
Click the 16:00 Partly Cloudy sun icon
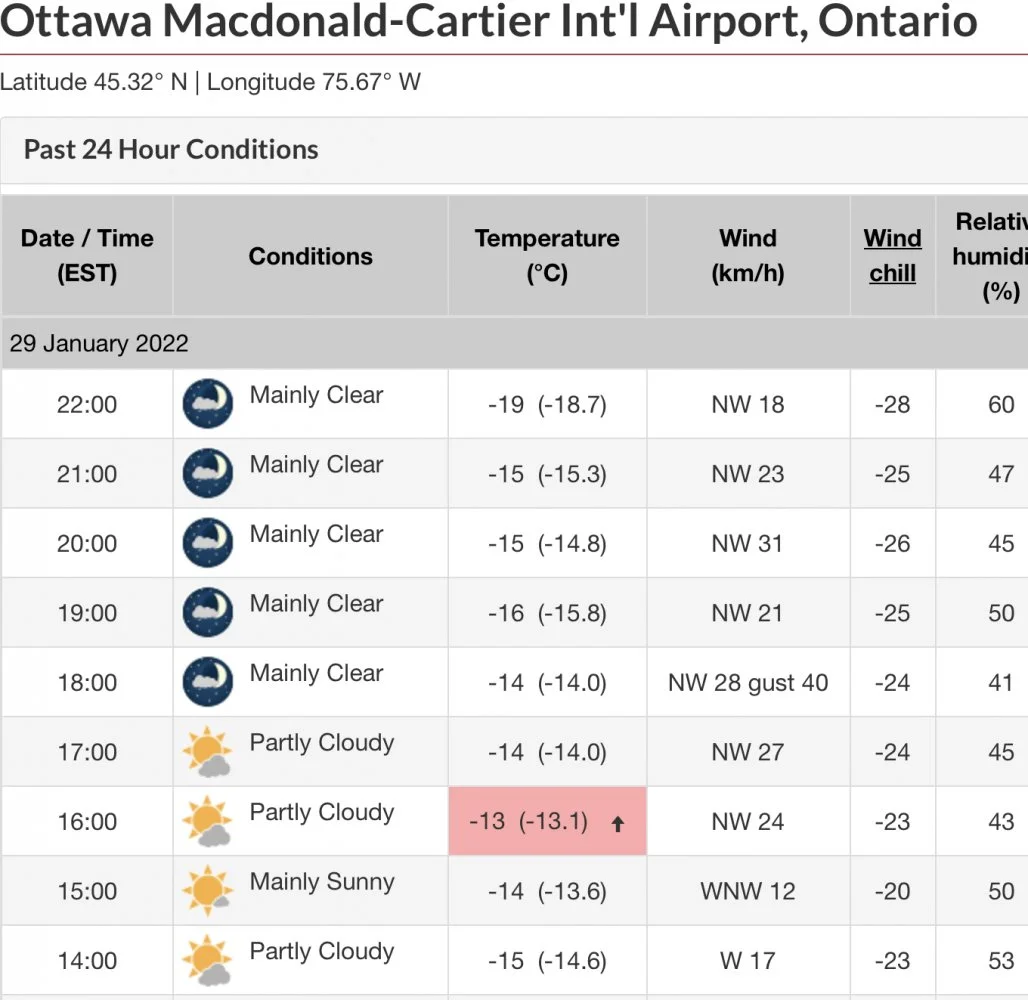(x=208, y=821)
